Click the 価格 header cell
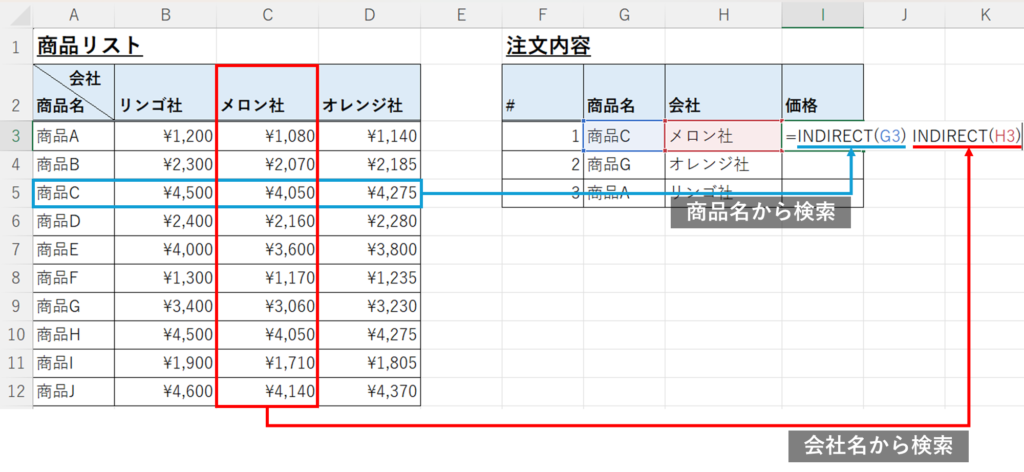 tap(822, 104)
